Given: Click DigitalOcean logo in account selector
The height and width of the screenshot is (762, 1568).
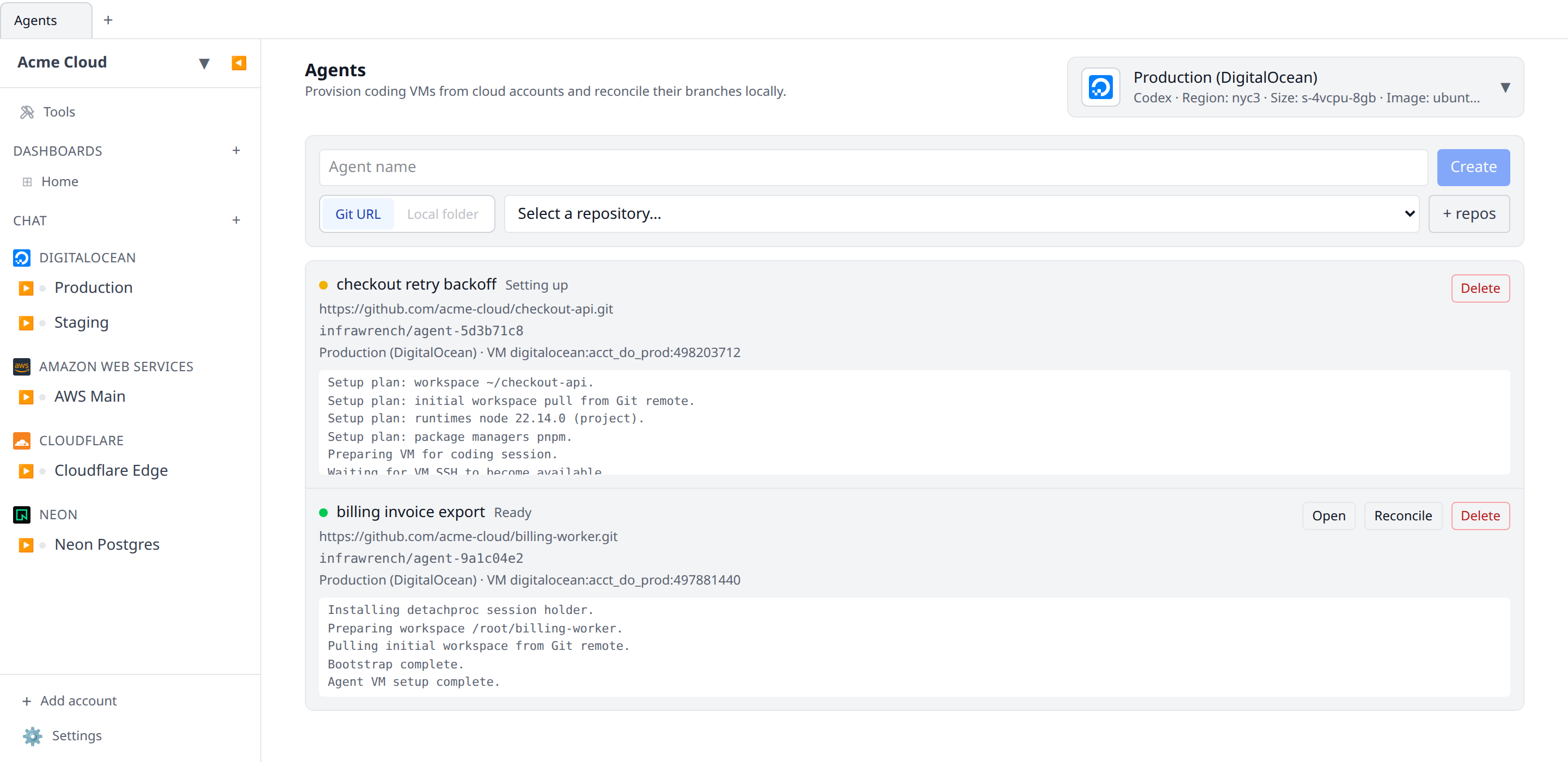Looking at the screenshot, I should 1100,87.
